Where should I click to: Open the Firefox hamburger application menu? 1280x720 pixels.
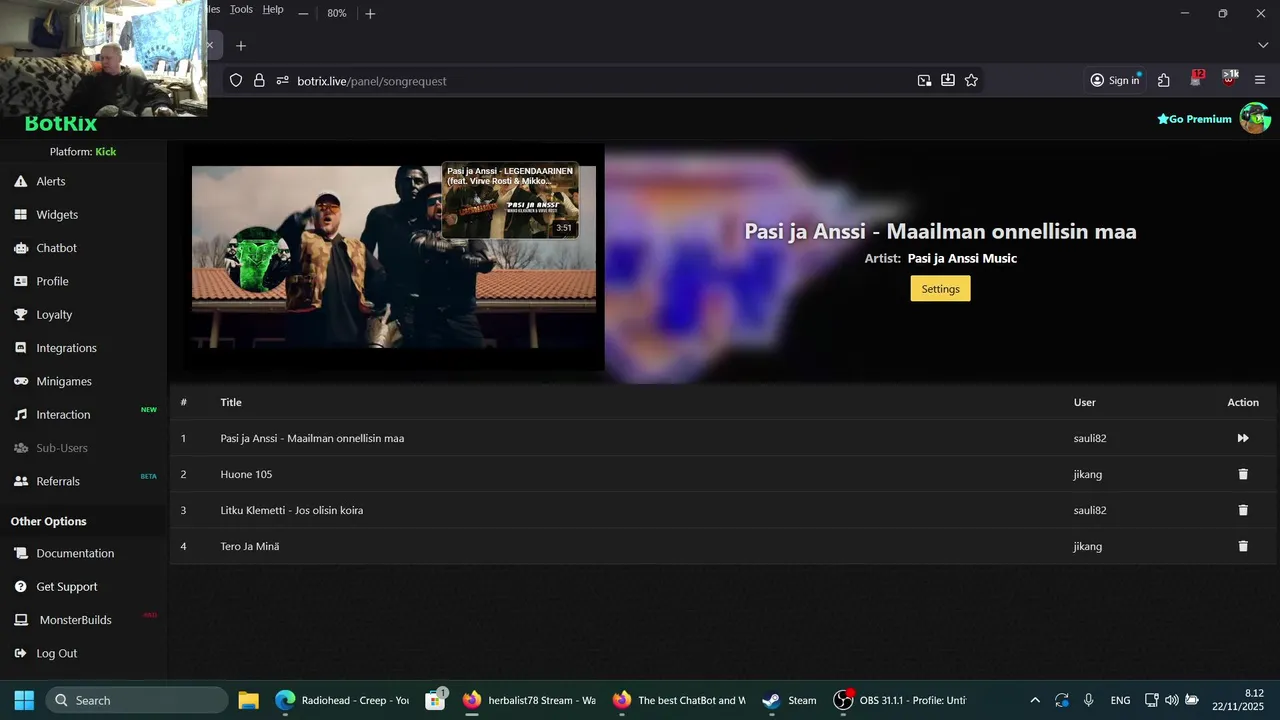click(1260, 80)
